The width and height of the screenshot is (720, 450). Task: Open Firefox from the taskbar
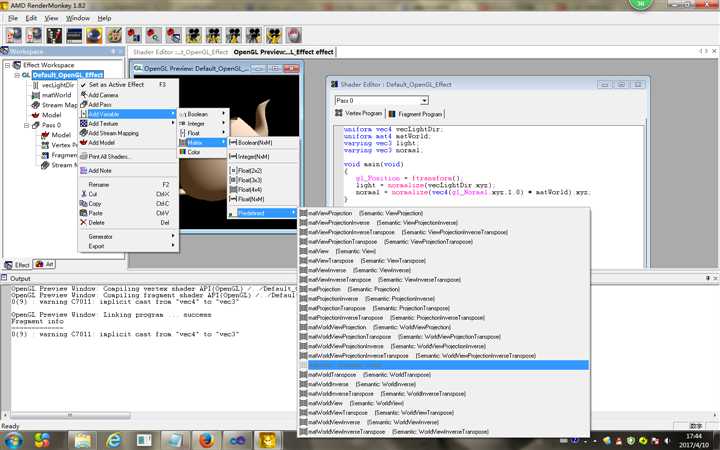click(207, 440)
